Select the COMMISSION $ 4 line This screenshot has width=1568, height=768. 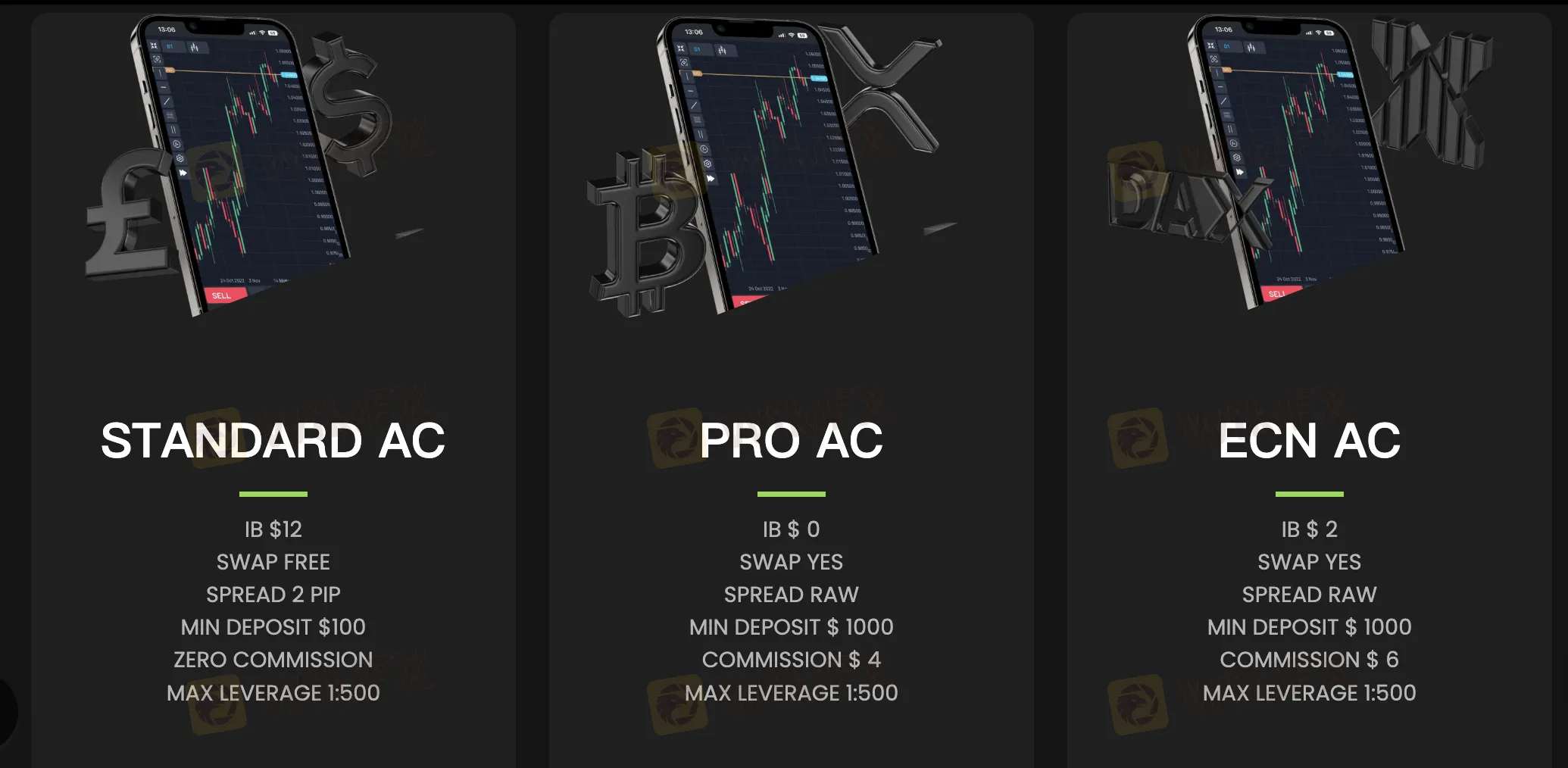pyautogui.click(x=792, y=660)
